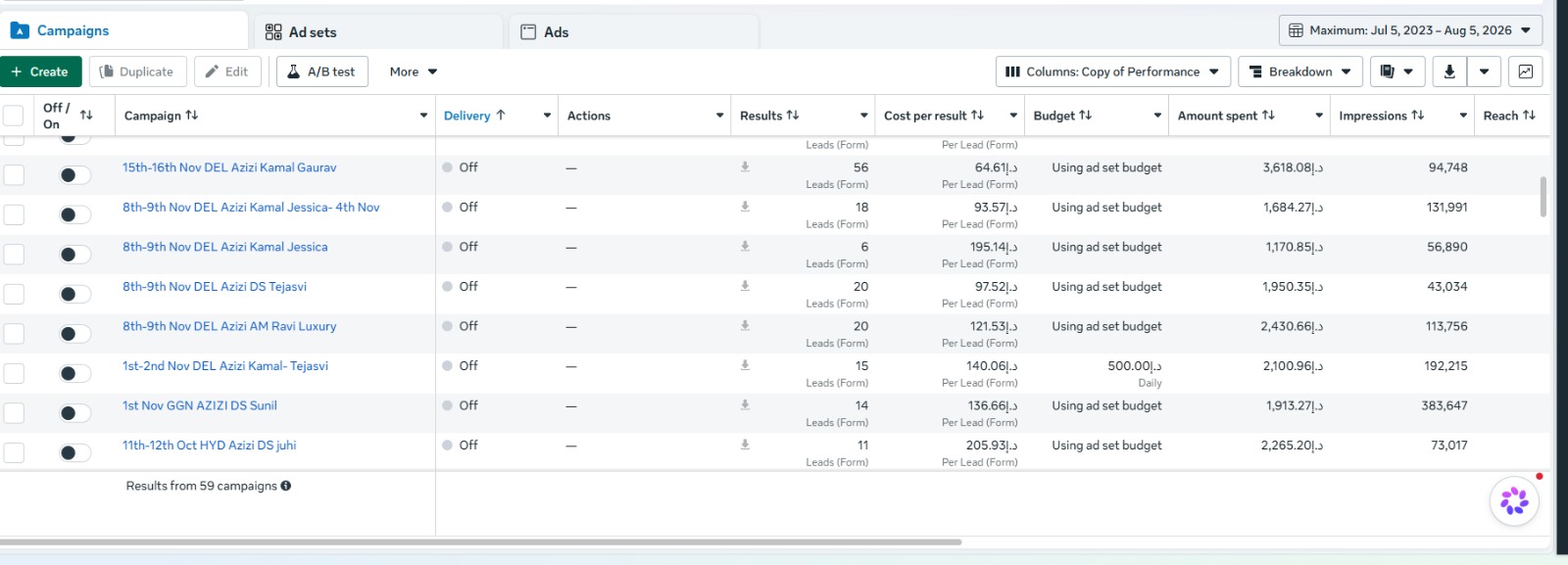The width and height of the screenshot is (1568, 565).
Task: Click the Delivery column header
Action: click(466, 116)
